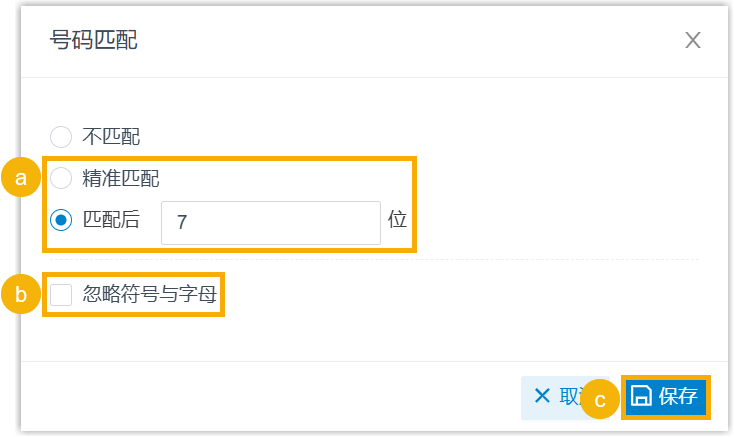Choose the 精准匹配 radio option
Image resolution: width=734 pixels, height=437 pixels.
pyautogui.click(x=61, y=179)
